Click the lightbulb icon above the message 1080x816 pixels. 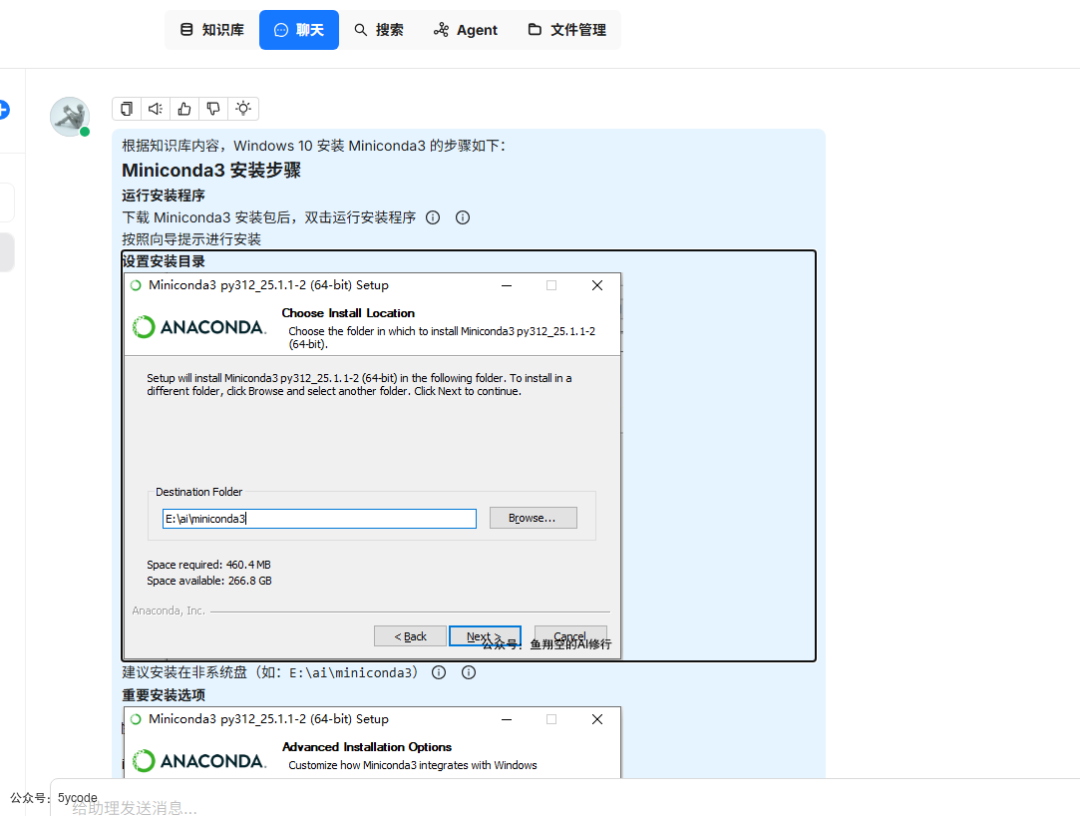click(243, 109)
